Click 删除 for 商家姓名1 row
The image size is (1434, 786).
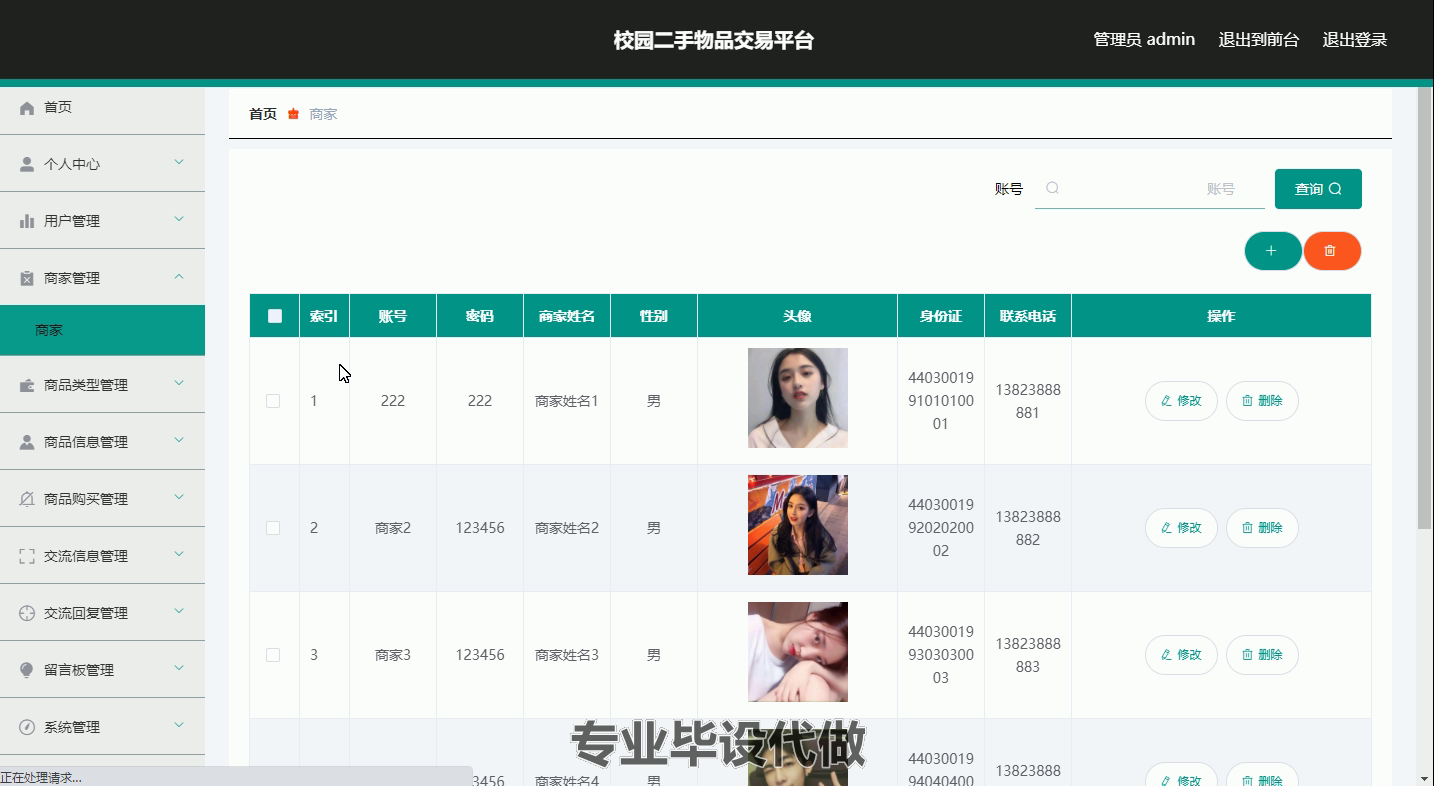click(1262, 401)
